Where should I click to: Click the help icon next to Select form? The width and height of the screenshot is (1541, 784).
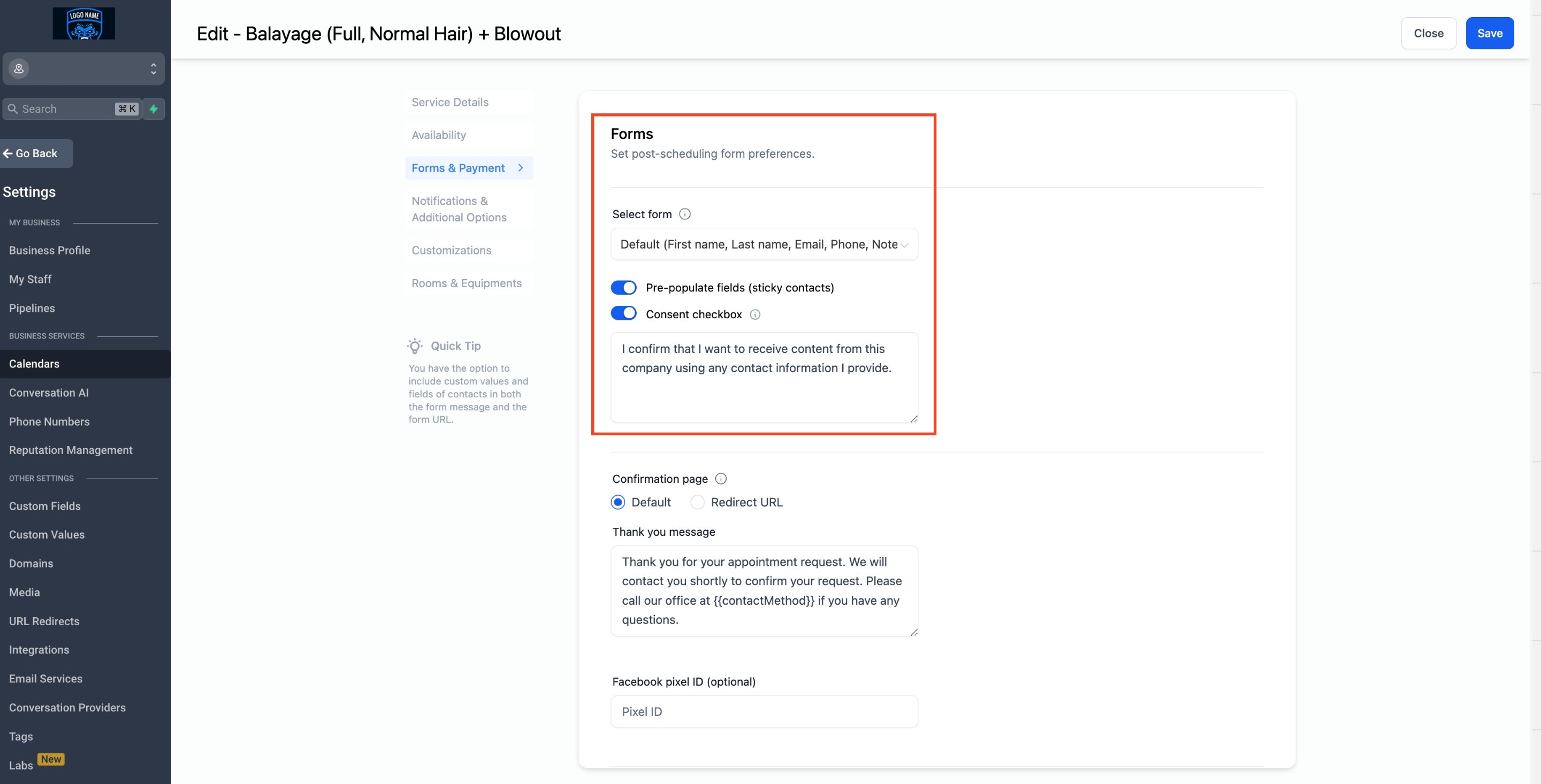point(685,213)
